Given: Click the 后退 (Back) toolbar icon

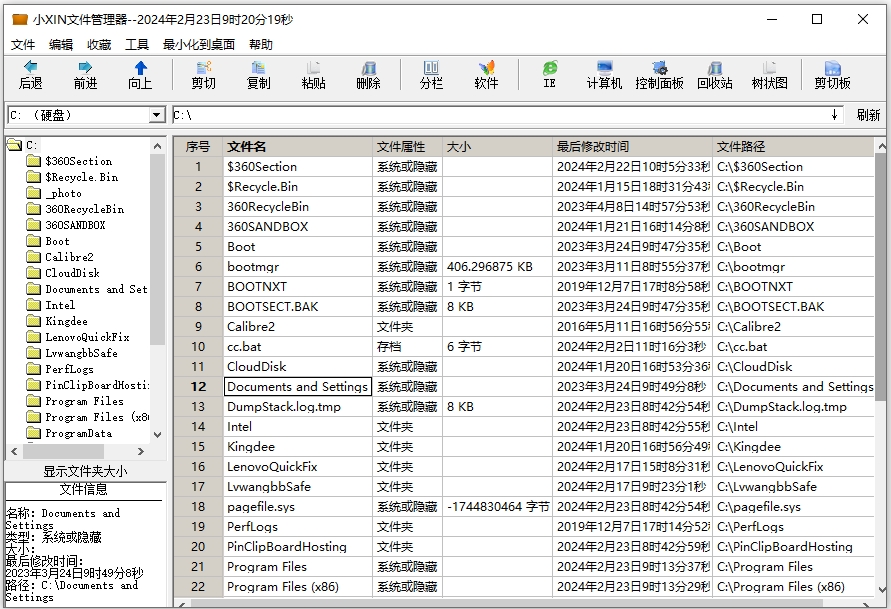Looking at the screenshot, I should coord(31,74).
